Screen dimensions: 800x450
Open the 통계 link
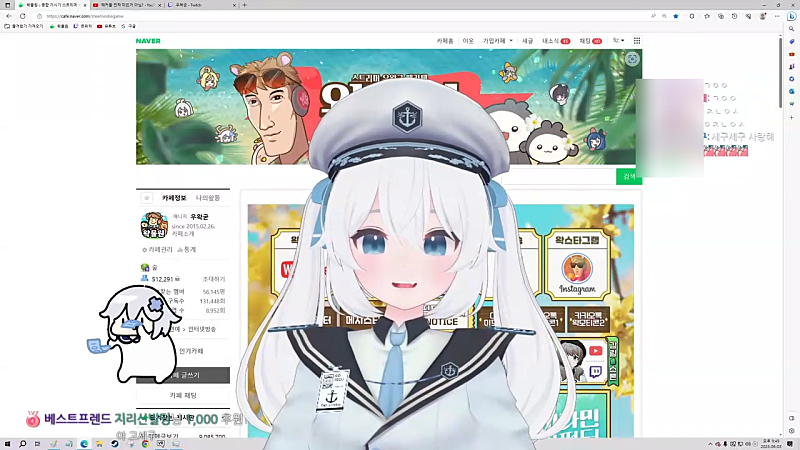(x=187, y=249)
